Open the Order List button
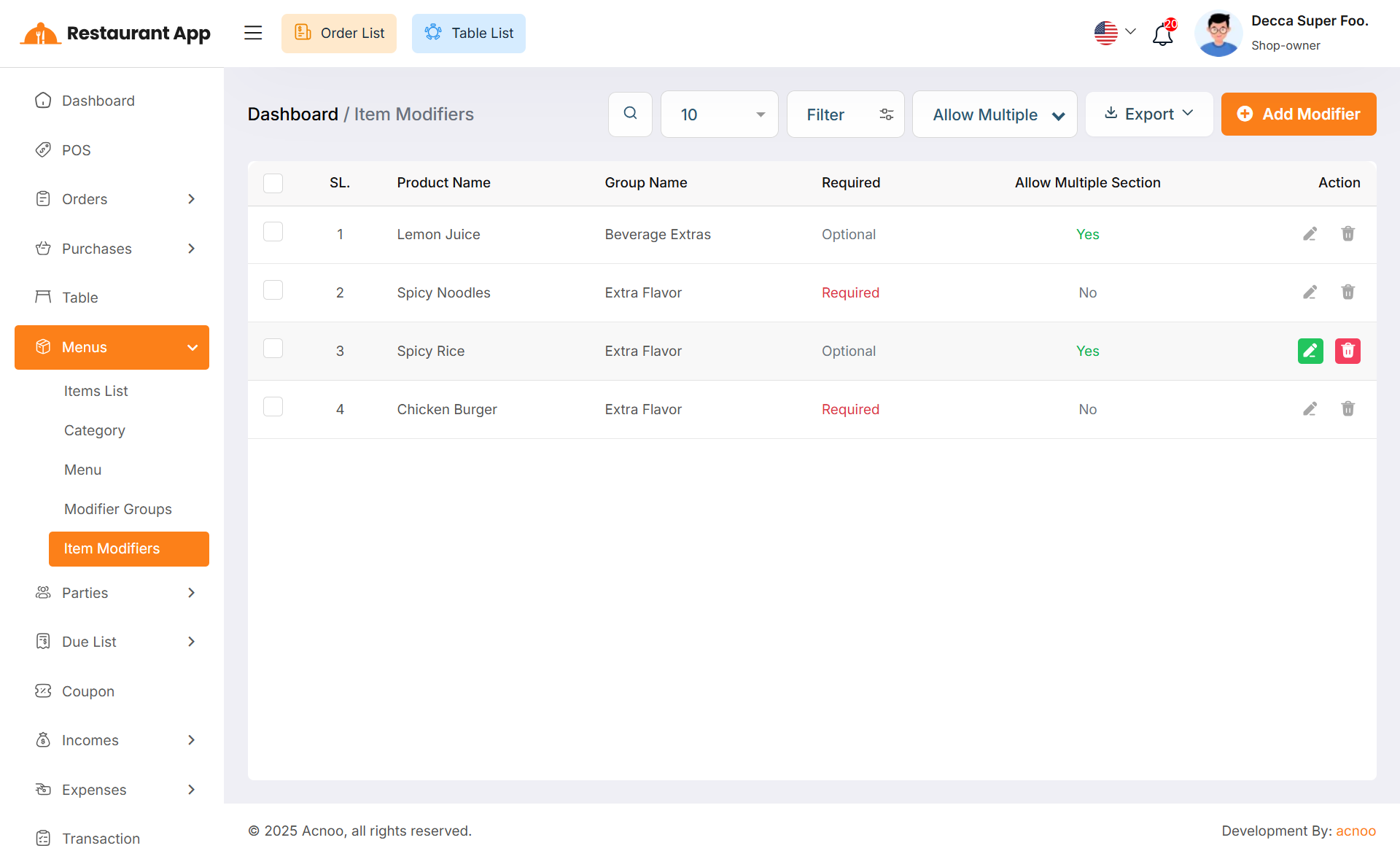This screenshot has width=1400, height=859. pos(339,33)
